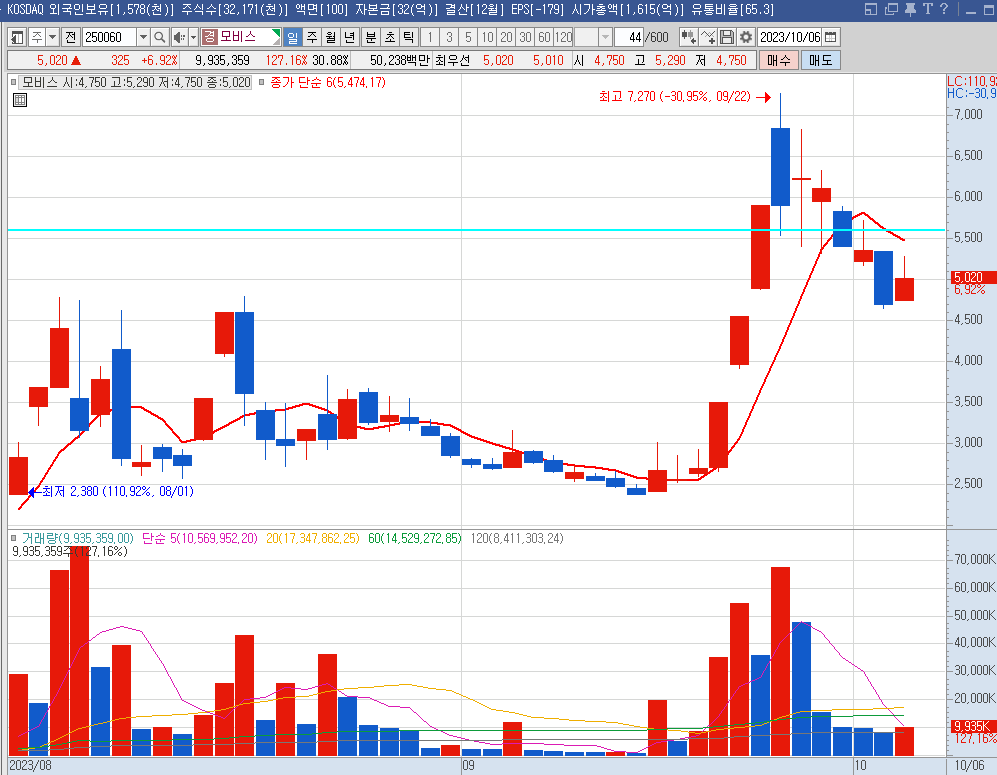Image resolution: width=997 pixels, height=775 pixels.
Task: Select interval 3 button
Action: click(449, 38)
